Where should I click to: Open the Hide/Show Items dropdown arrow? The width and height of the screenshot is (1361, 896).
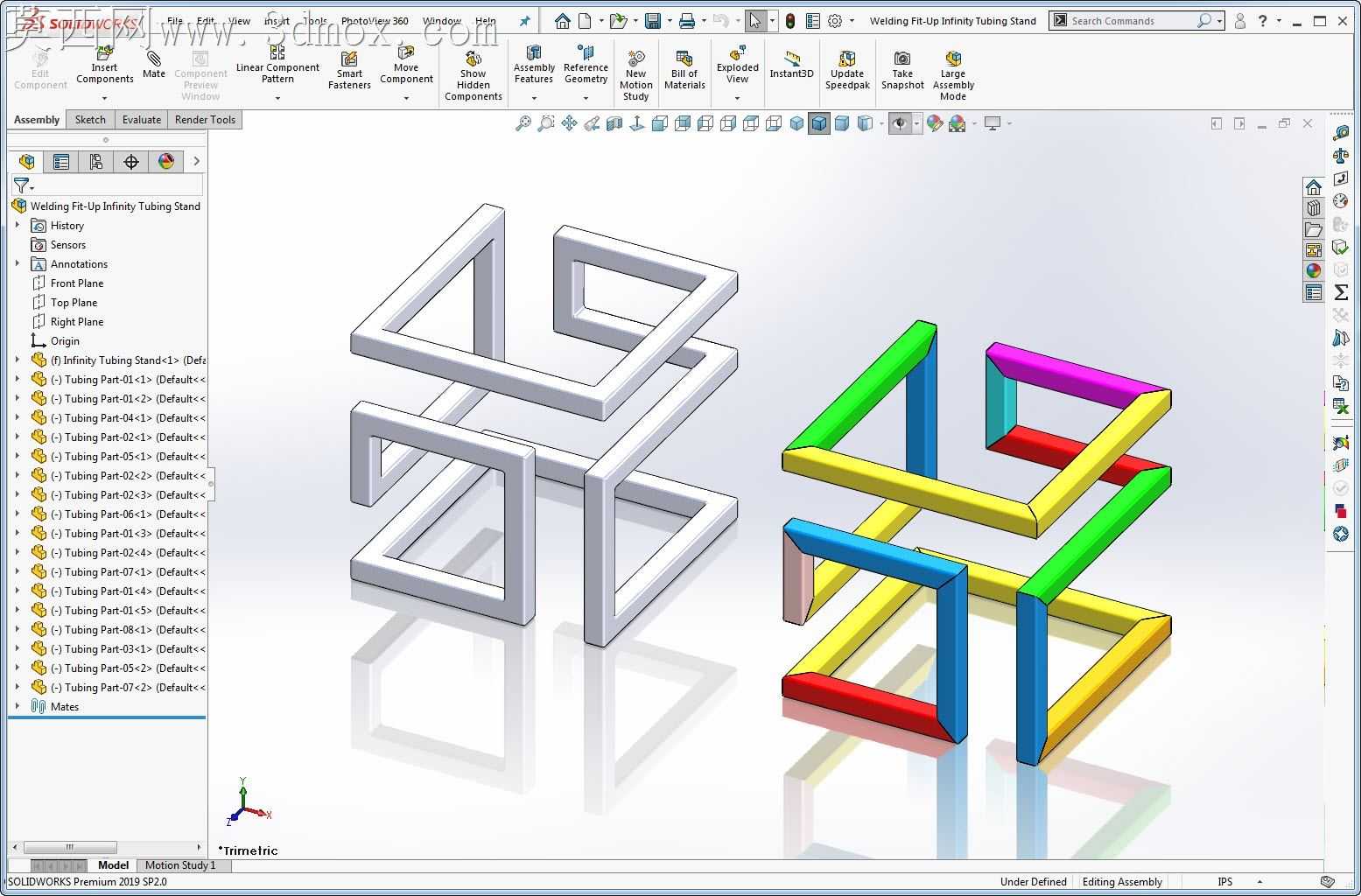pyautogui.click(x=916, y=123)
